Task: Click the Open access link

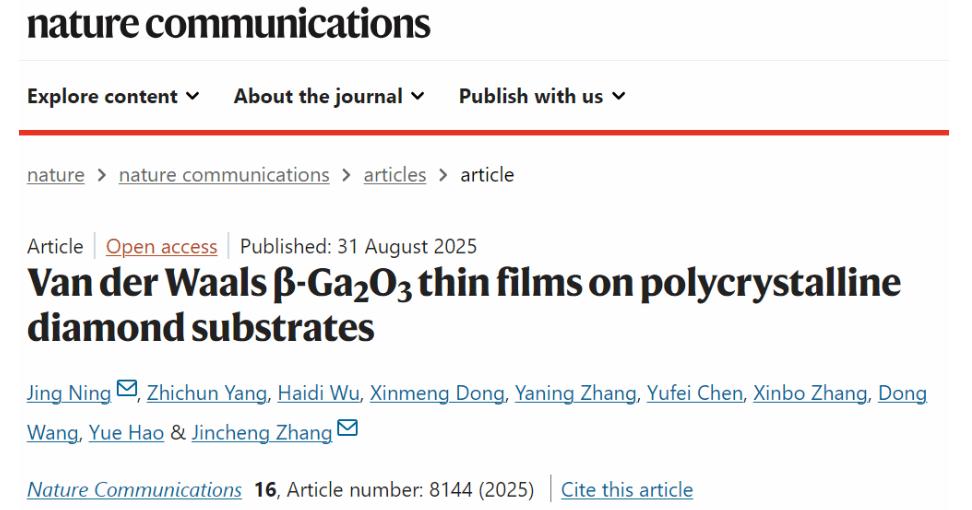Action: (161, 247)
